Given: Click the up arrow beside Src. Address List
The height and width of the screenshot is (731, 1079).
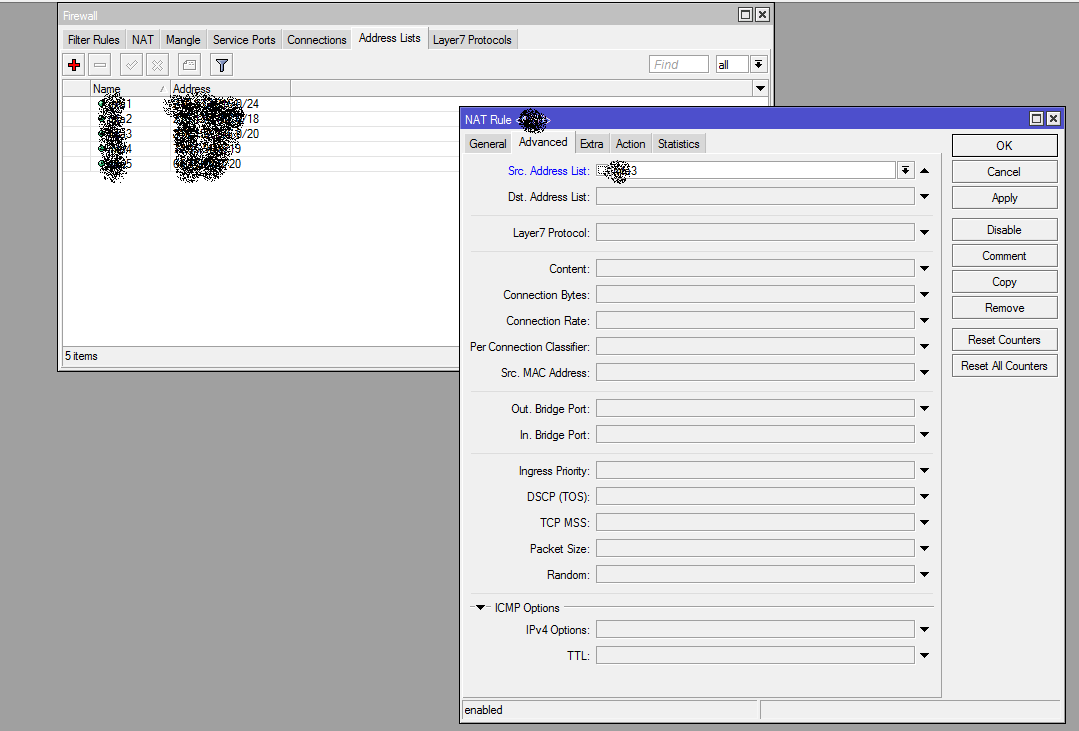Looking at the screenshot, I should pos(925,171).
